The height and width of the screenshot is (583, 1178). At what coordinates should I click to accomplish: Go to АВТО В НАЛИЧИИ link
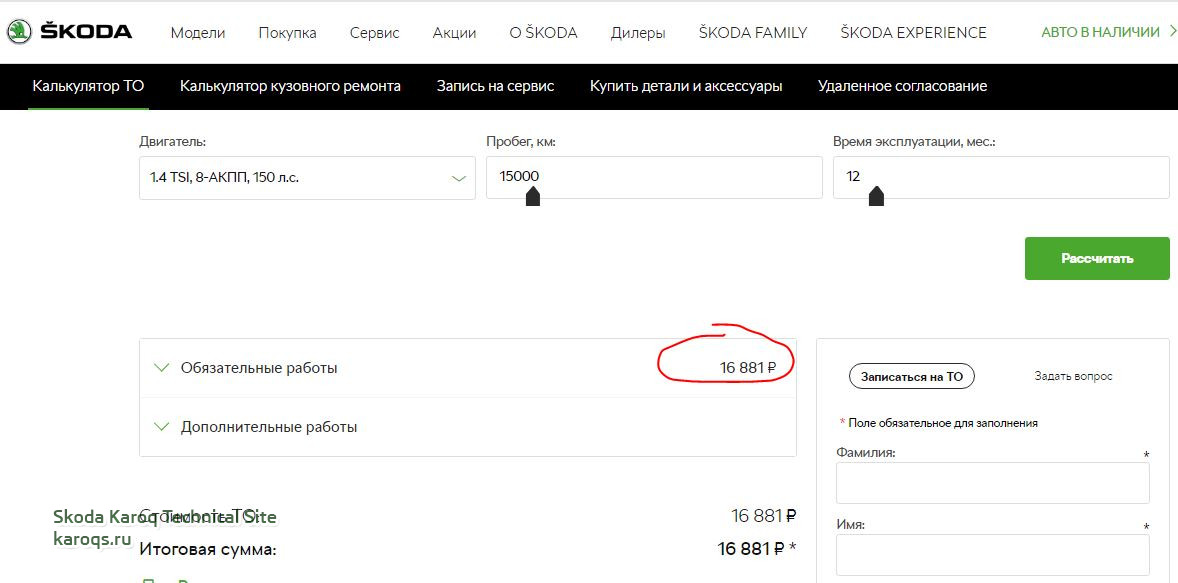click(1101, 32)
